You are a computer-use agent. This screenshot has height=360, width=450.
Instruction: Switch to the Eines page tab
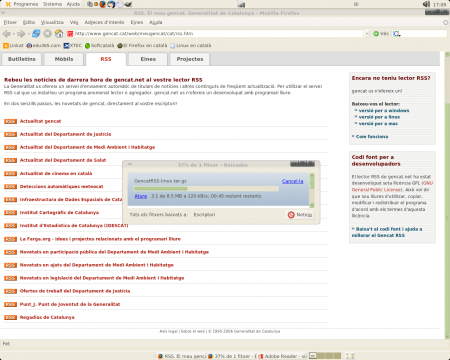tap(148, 59)
